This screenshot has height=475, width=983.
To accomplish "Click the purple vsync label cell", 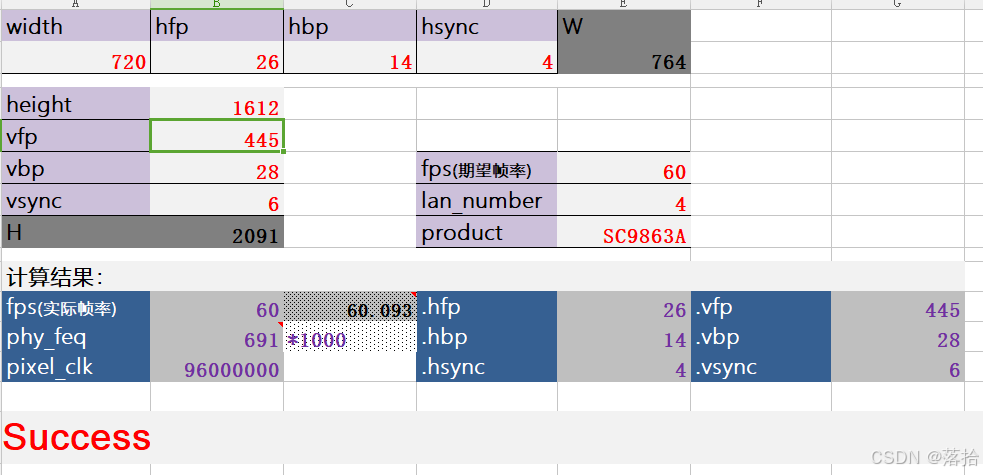I will [75, 200].
